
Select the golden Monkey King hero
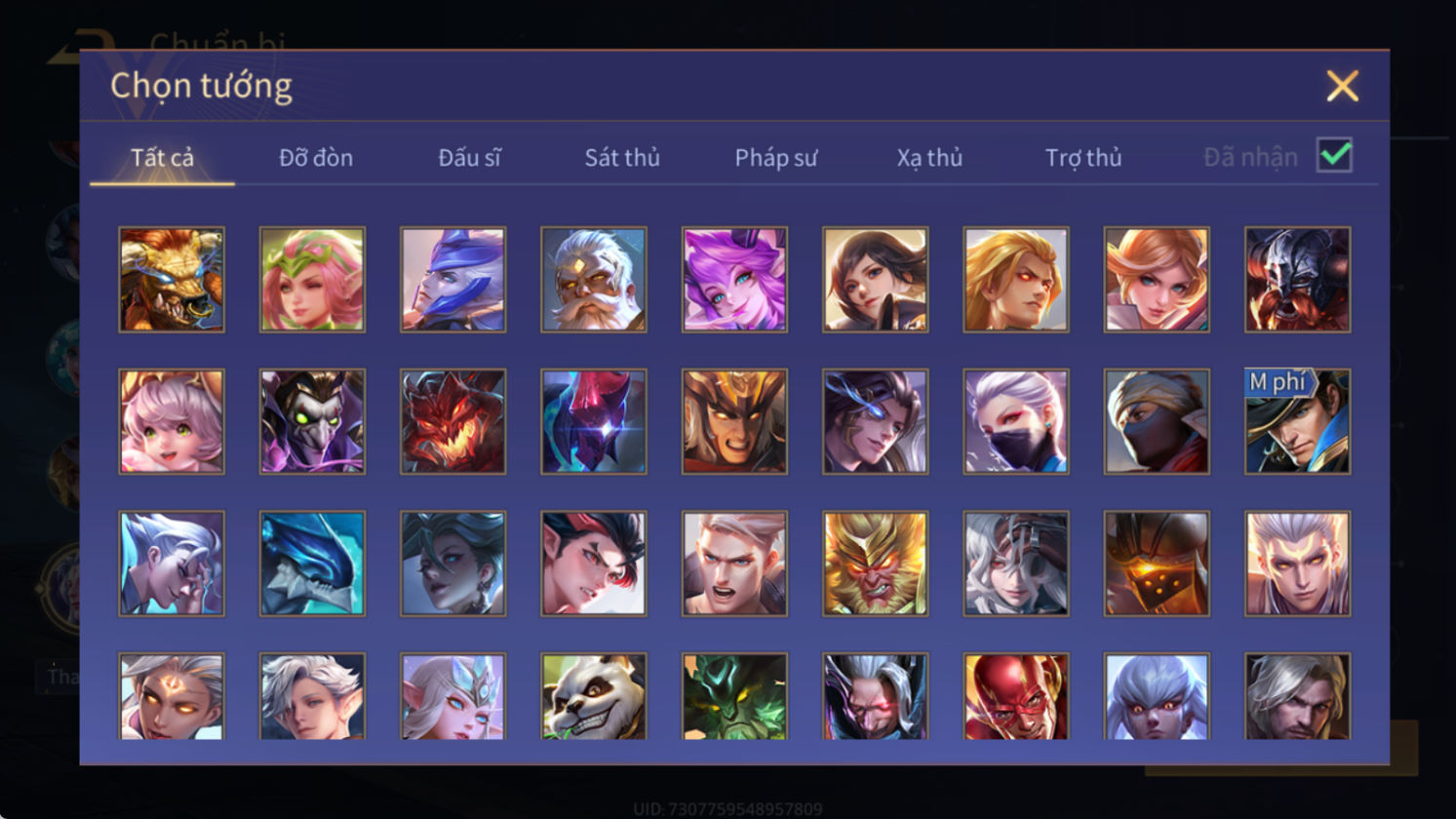click(876, 564)
